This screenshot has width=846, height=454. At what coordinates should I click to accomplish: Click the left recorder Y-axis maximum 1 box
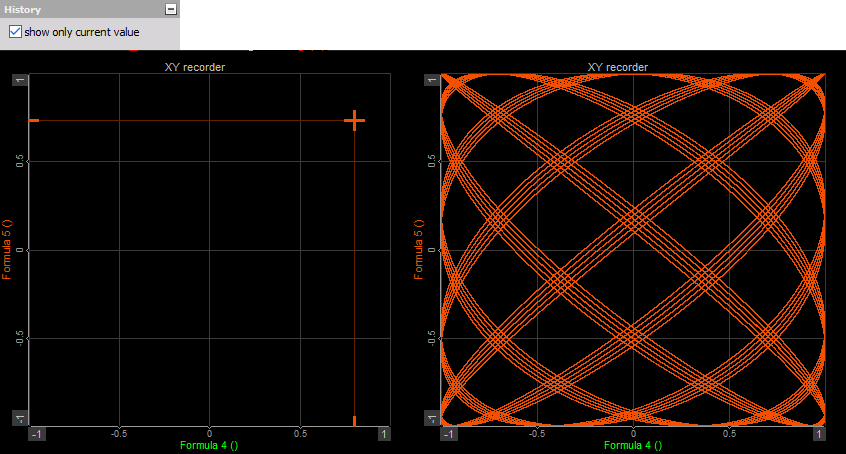tap(20, 80)
